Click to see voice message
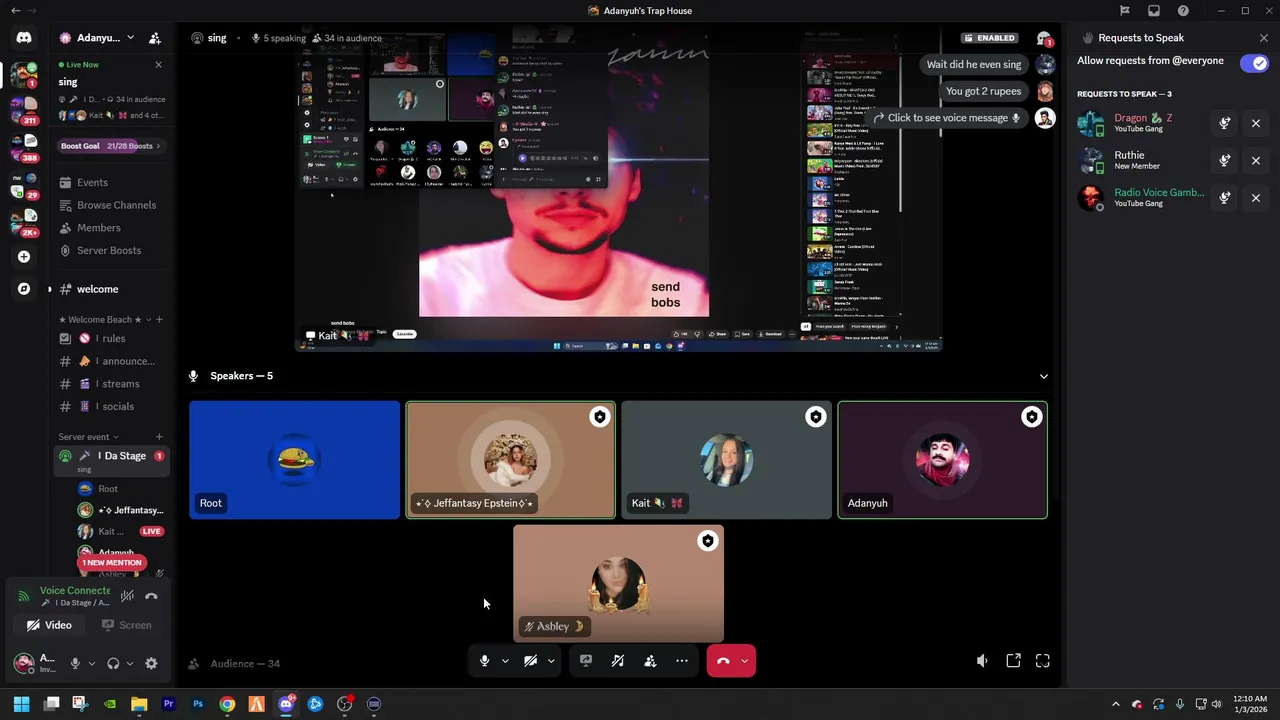The height and width of the screenshot is (720, 1280). [947, 118]
